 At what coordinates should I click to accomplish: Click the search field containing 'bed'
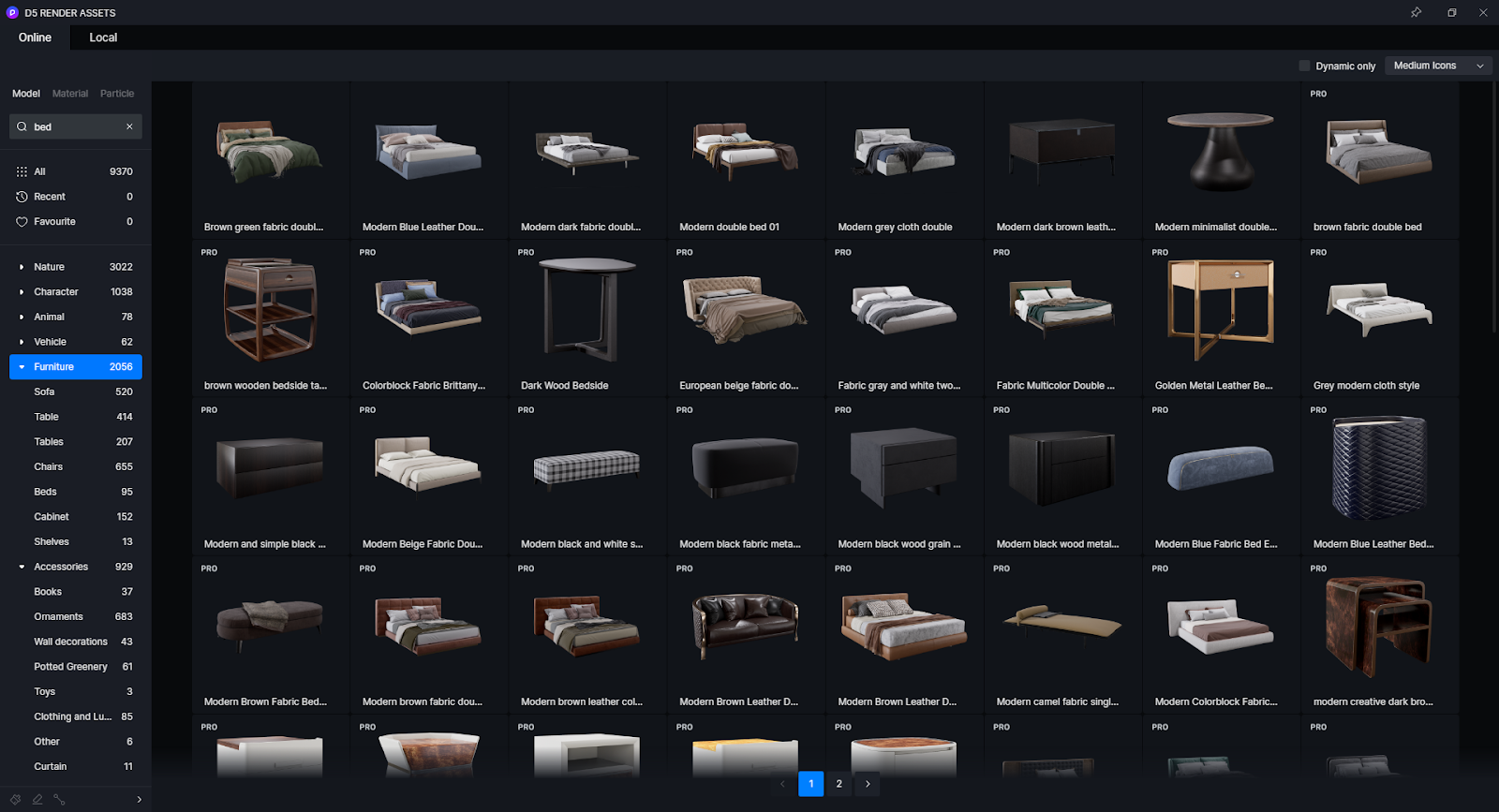[x=75, y=126]
